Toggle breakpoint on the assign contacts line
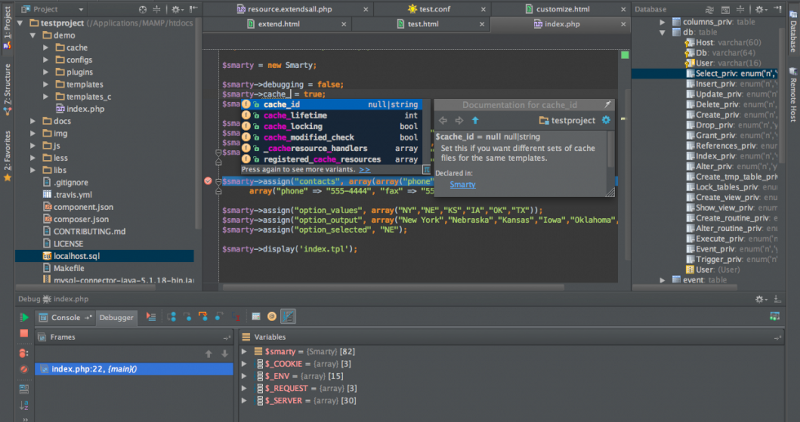 tap(208, 181)
